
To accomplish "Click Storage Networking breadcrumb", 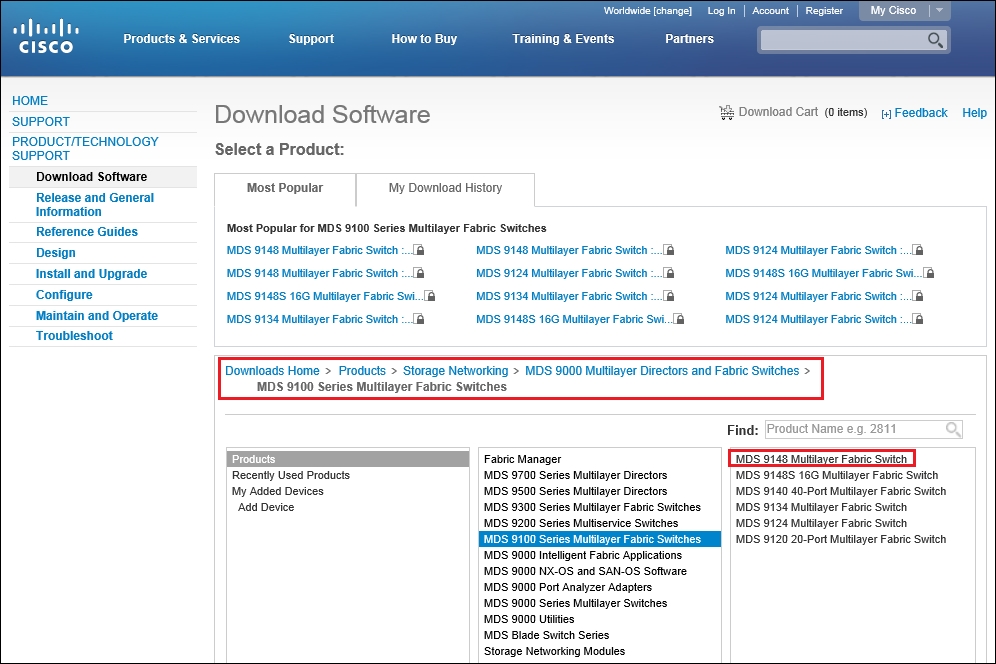I will click(x=455, y=371).
